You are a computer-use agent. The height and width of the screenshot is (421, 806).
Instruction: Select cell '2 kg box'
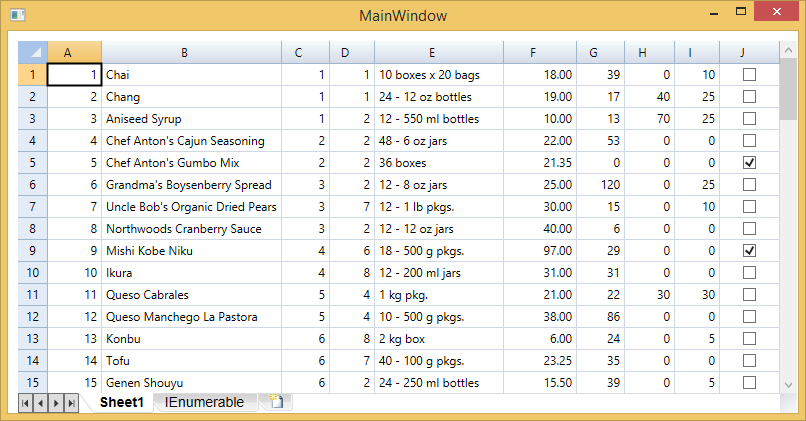[x=439, y=339]
